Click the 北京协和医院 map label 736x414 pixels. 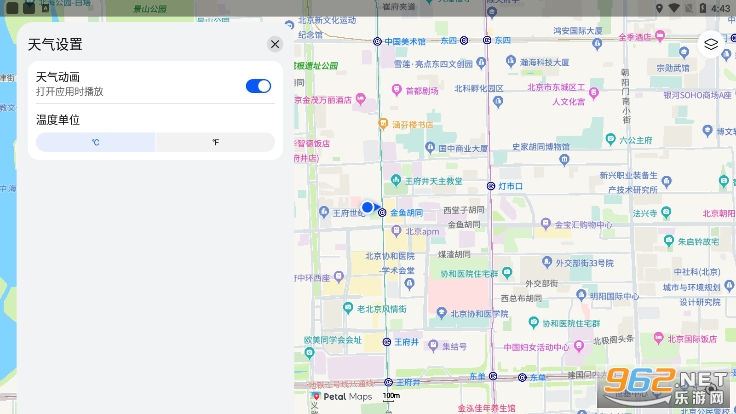pyautogui.click(x=390, y=256)
